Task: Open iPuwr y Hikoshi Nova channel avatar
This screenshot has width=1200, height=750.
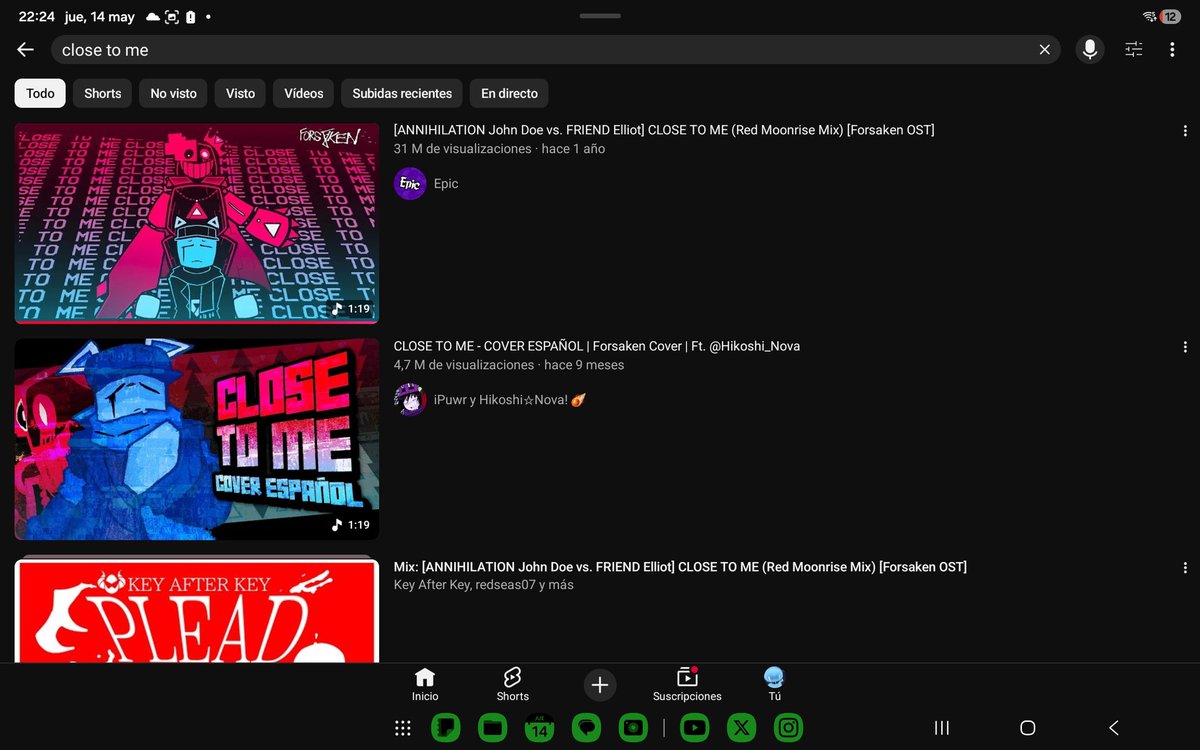Action: (410, 400)
